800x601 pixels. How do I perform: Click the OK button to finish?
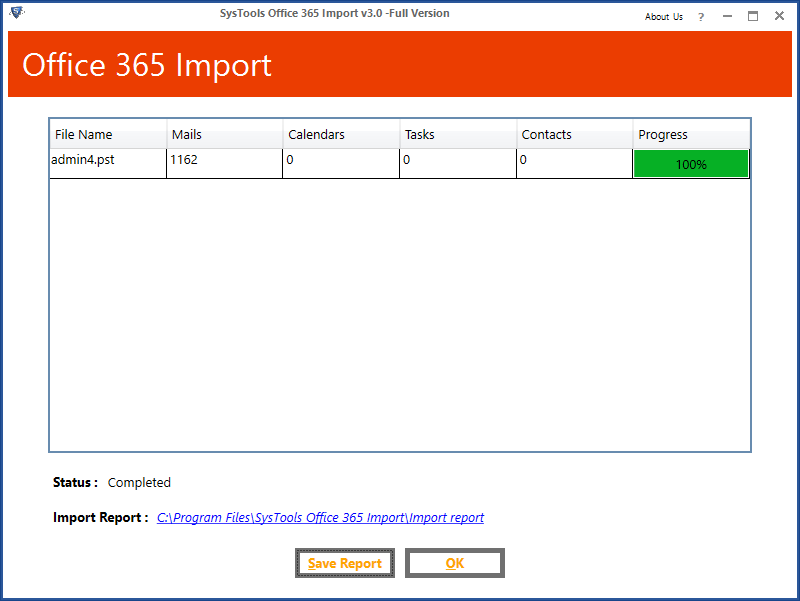pos(454,562)
